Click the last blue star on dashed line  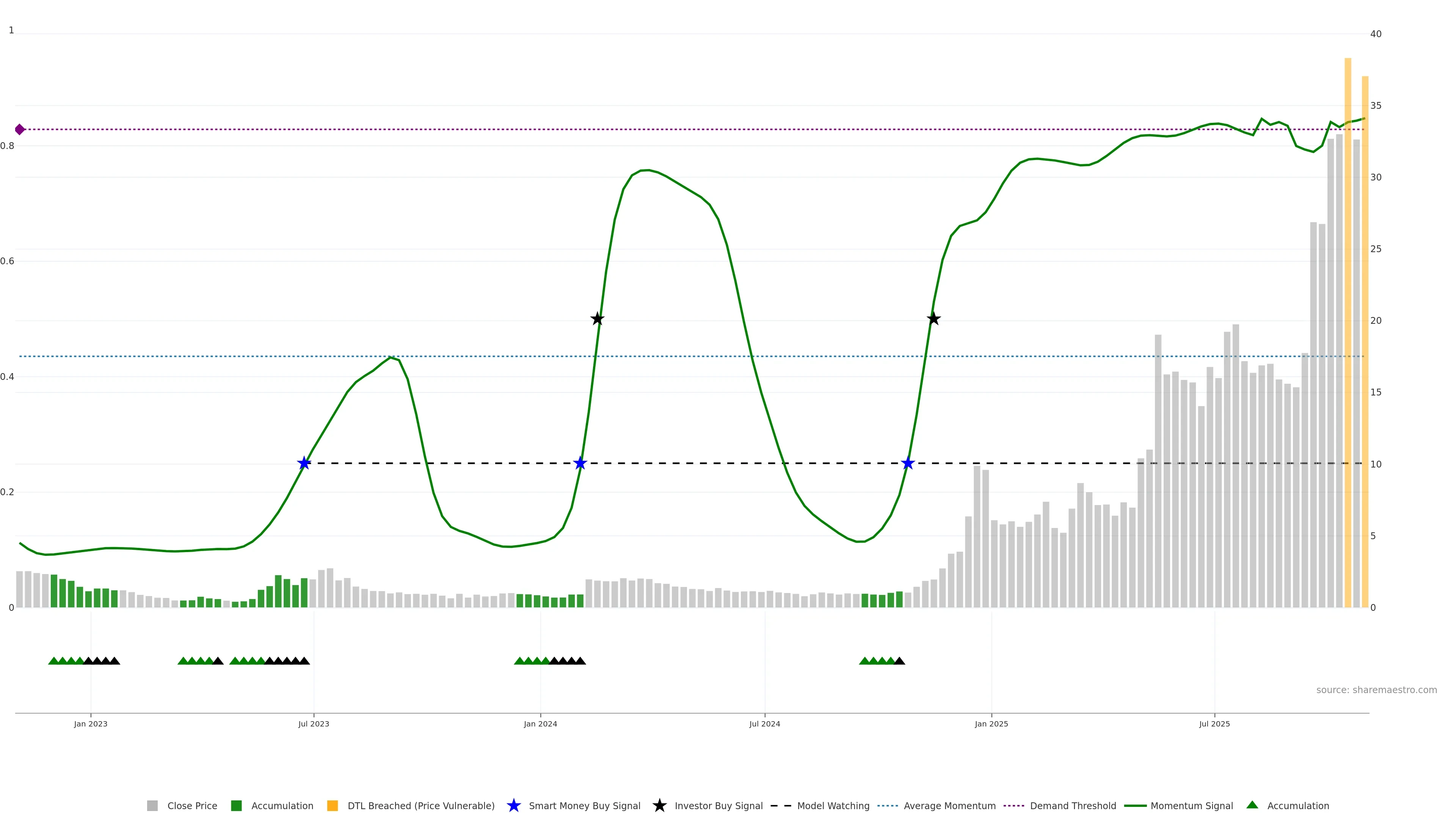click(x=908, y=463)
